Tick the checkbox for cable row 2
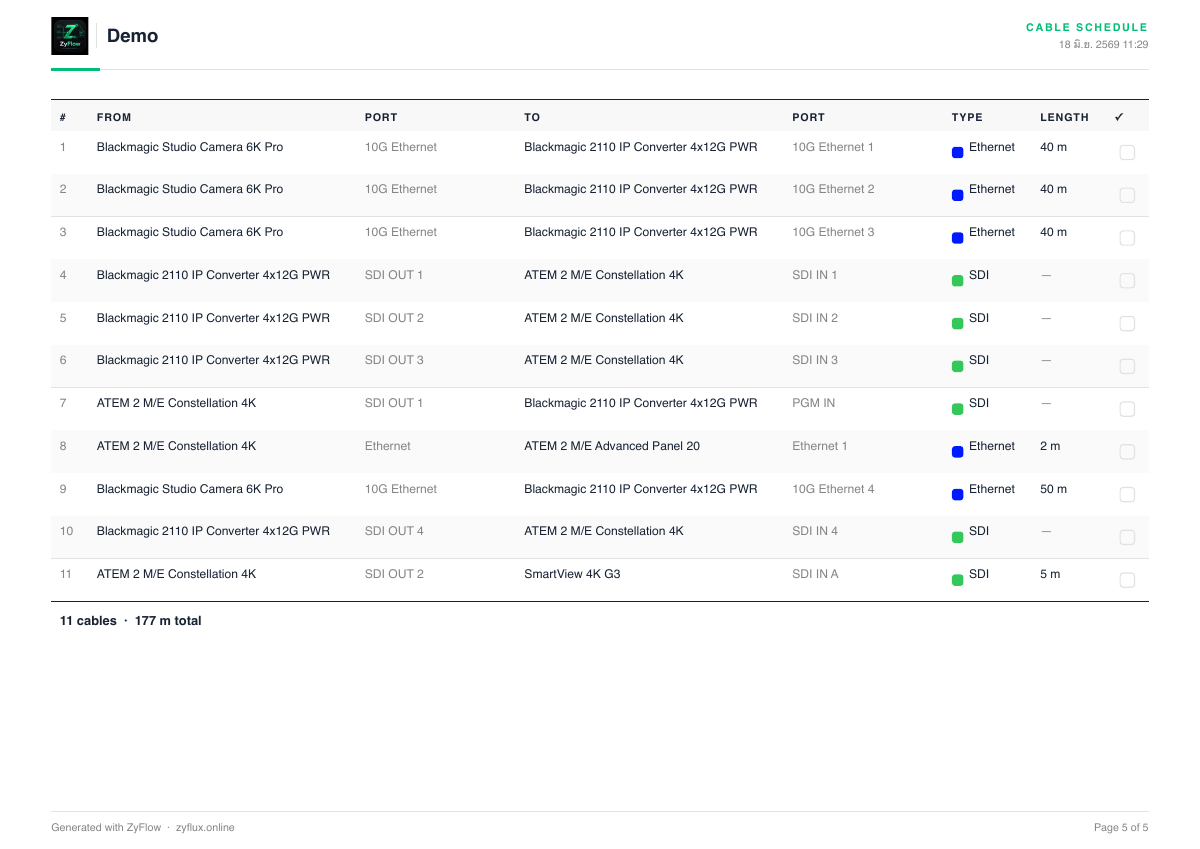Screen dimensions: 1200x849 1127,195
